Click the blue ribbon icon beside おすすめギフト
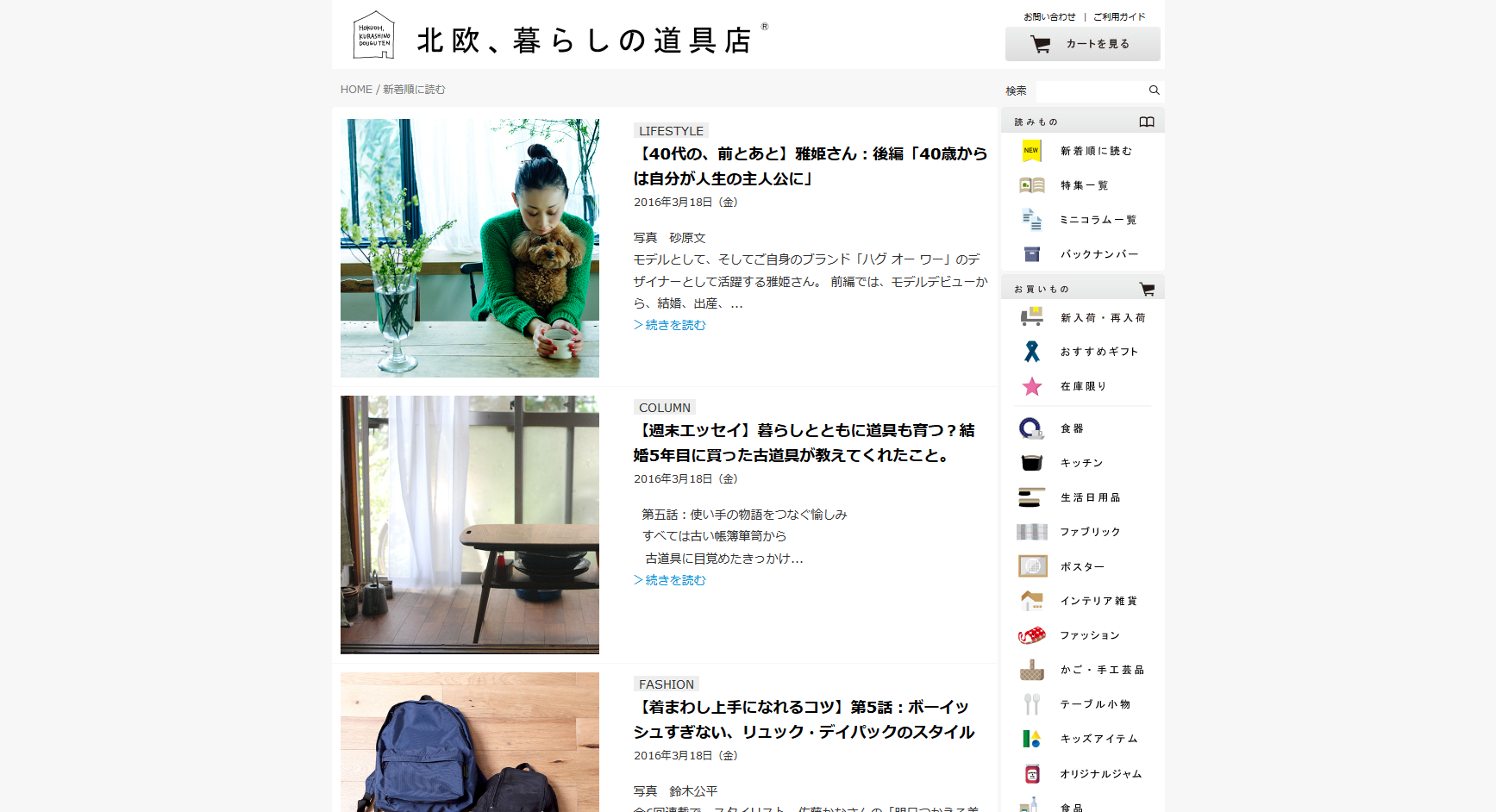 coord(1031,352)
